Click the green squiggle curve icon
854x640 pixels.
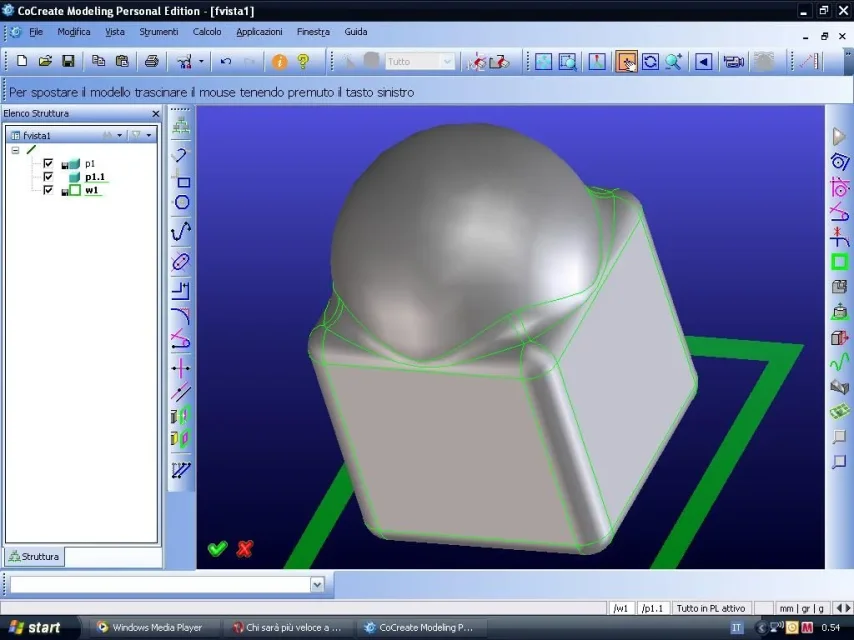[x=839, y=361]
